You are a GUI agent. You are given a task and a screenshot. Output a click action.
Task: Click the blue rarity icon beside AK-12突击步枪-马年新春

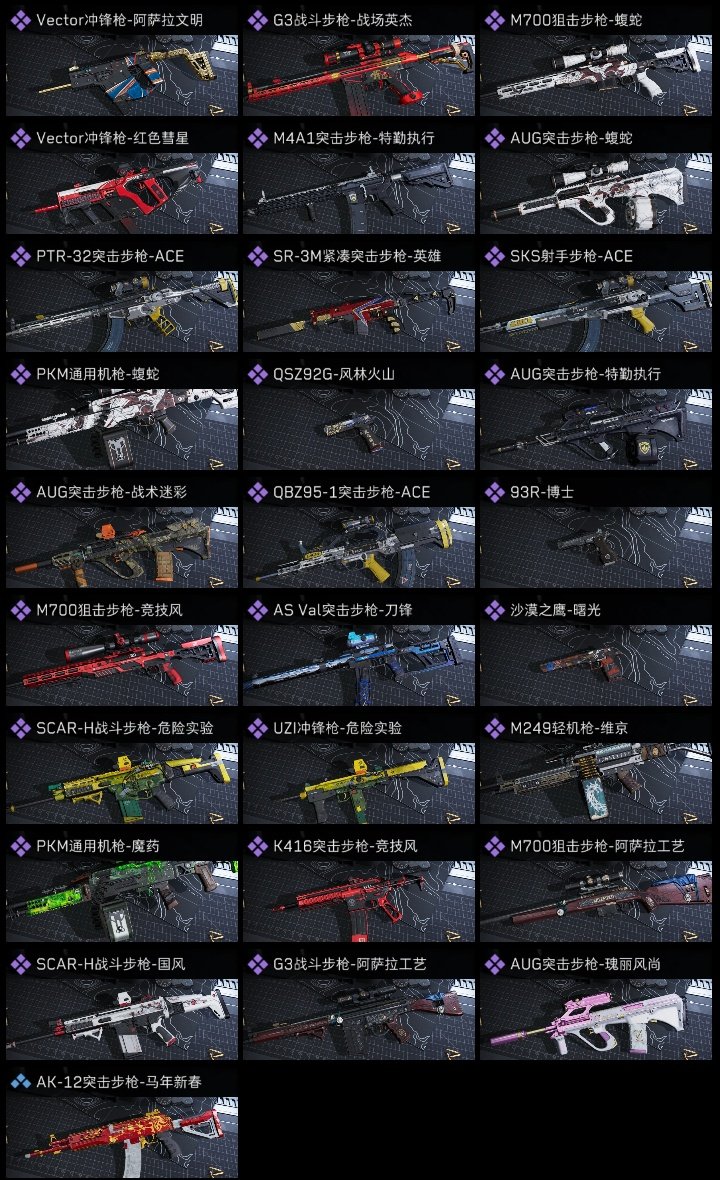click(20, 1082)
